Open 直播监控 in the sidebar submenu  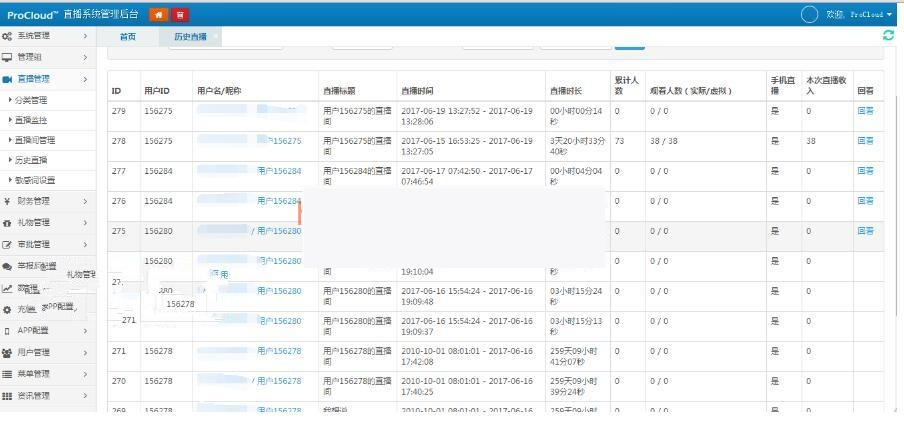(32, 120)
